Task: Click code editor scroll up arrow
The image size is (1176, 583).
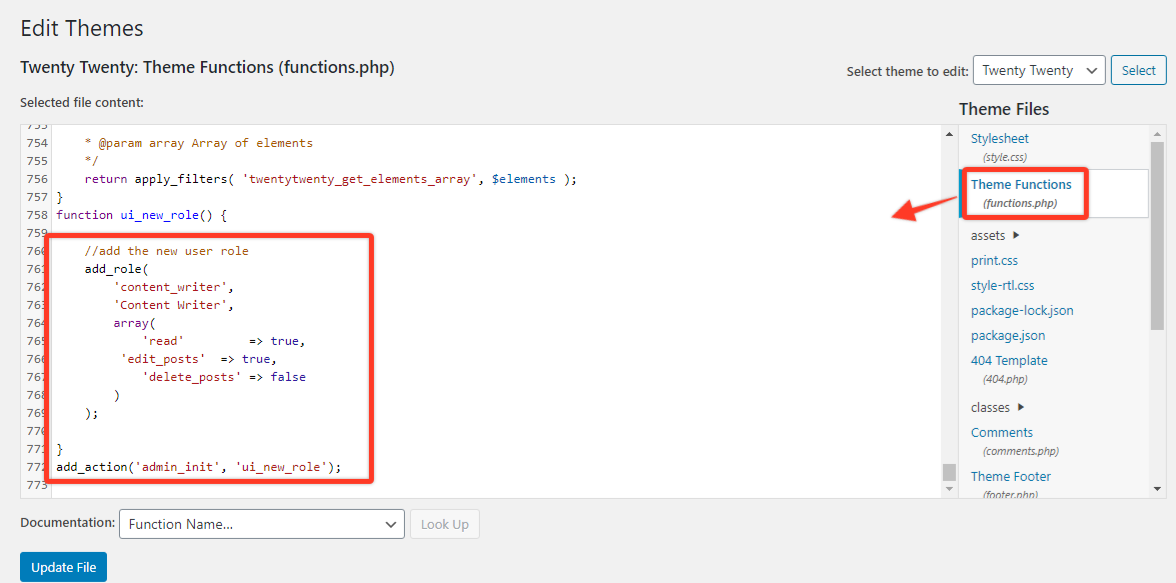Action: click(949, 134)
